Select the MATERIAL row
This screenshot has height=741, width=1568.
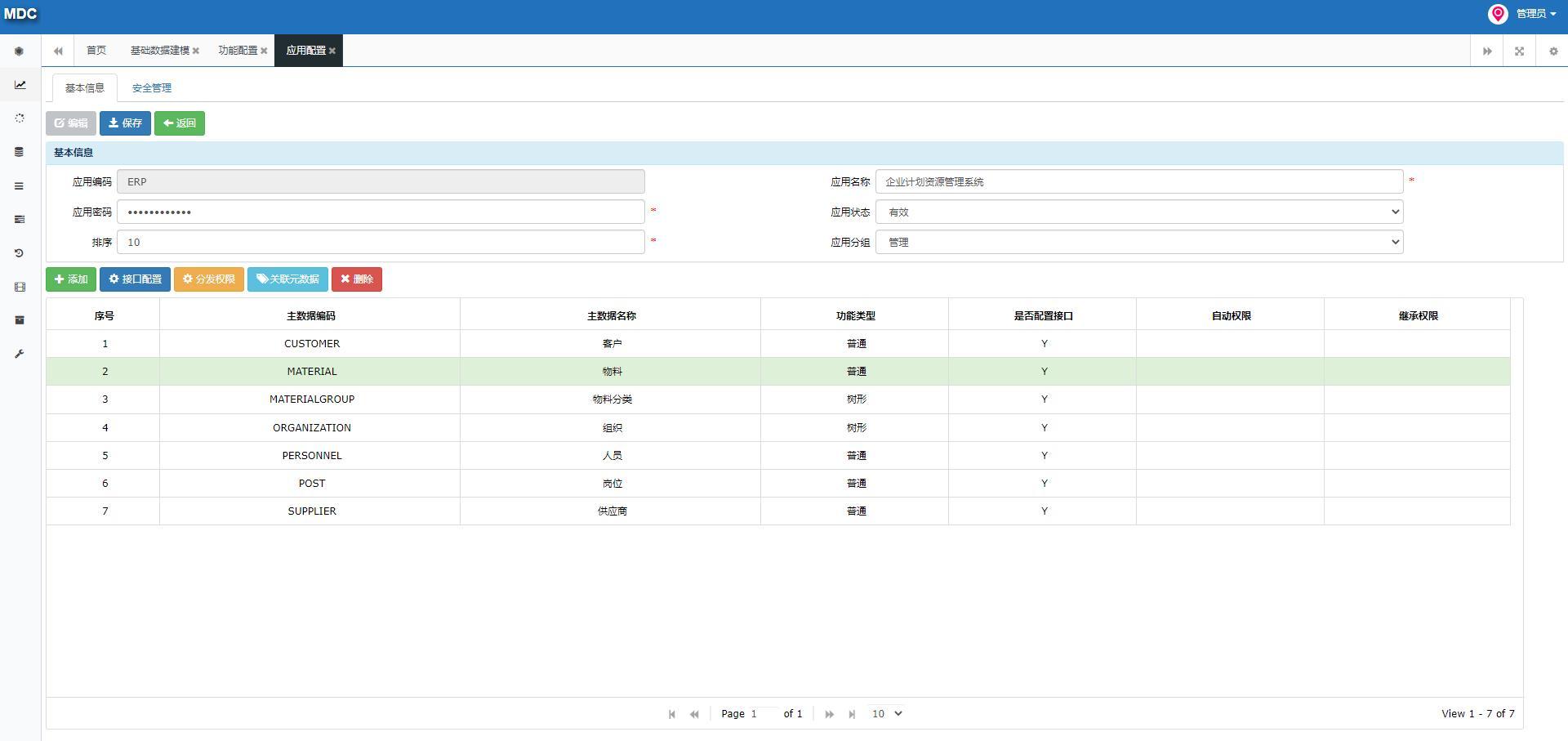click(778, 372)
